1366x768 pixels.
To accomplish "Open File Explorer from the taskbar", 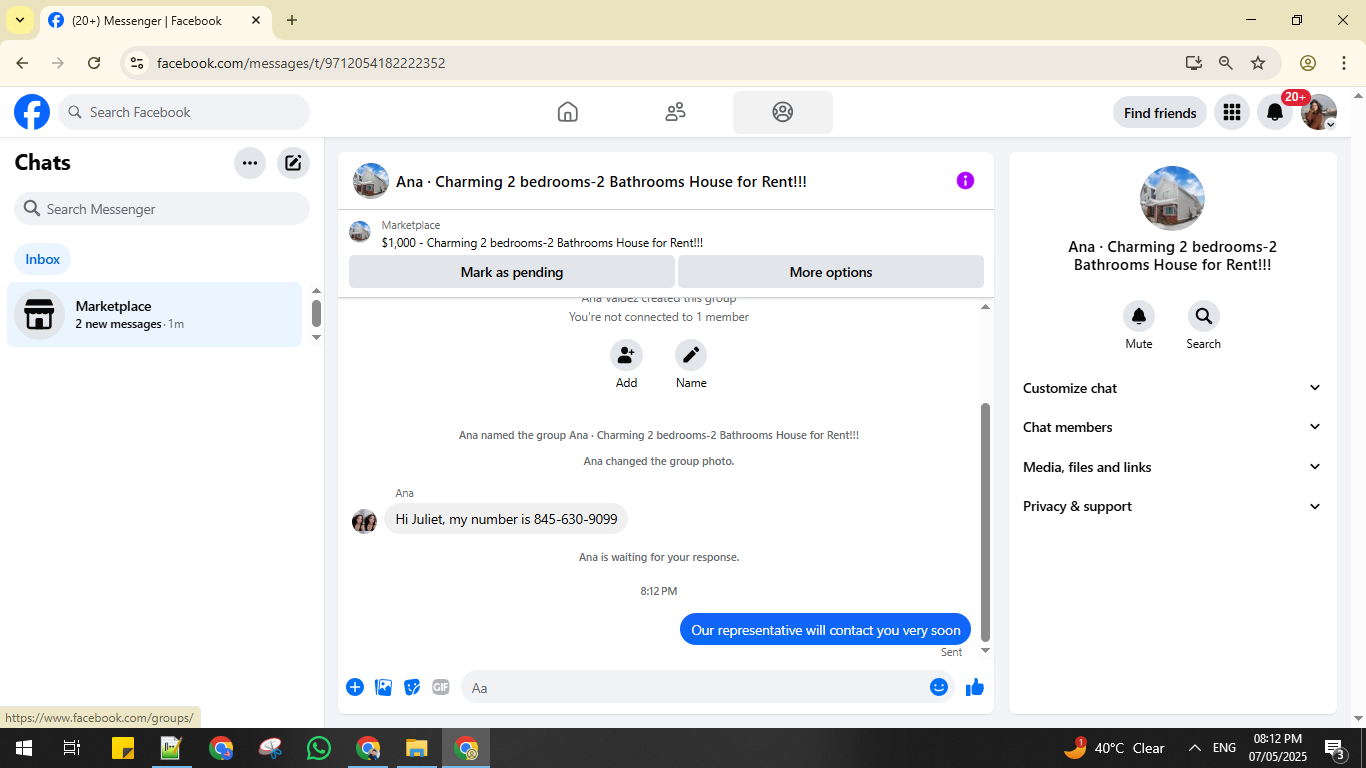I will tap(417, 748).
